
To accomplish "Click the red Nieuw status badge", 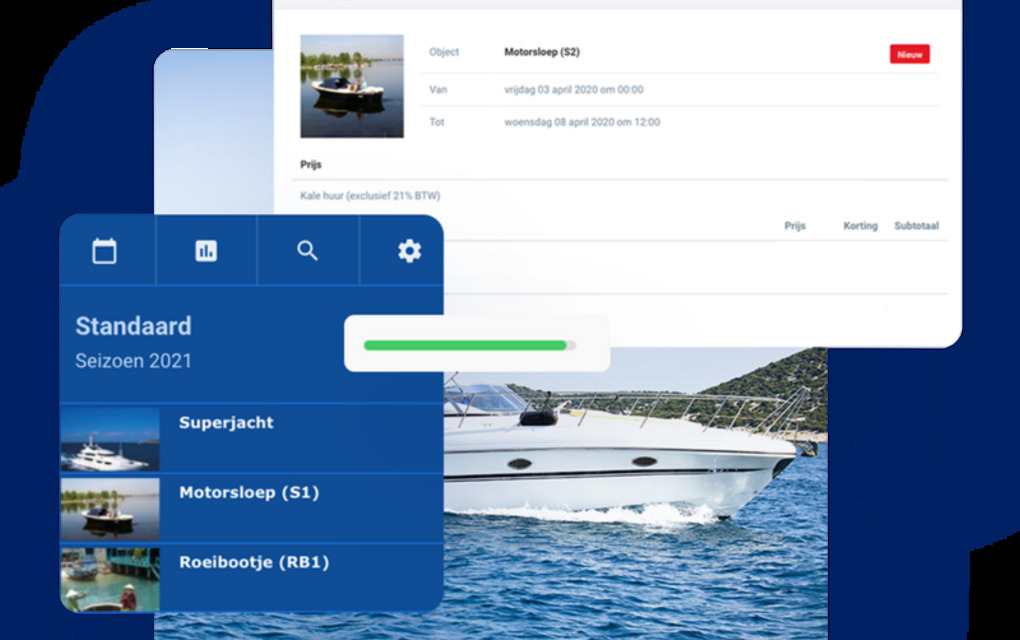I will [909, 54].
